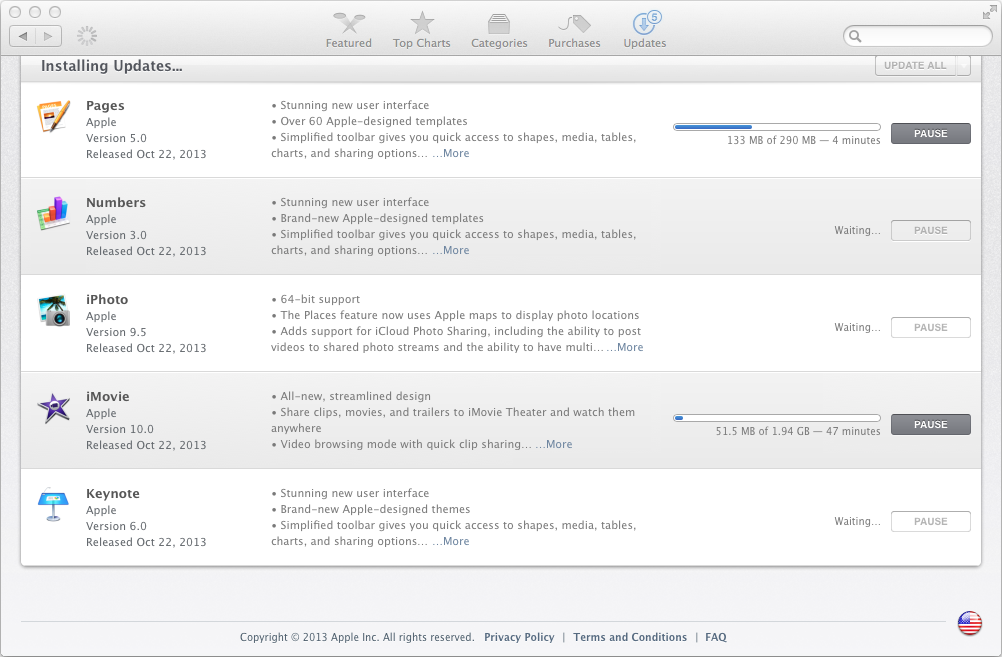Viewport: 1002px width, 657px height.
Task: Click the Pause button for iPhoto
Action: tap(930, 327)
